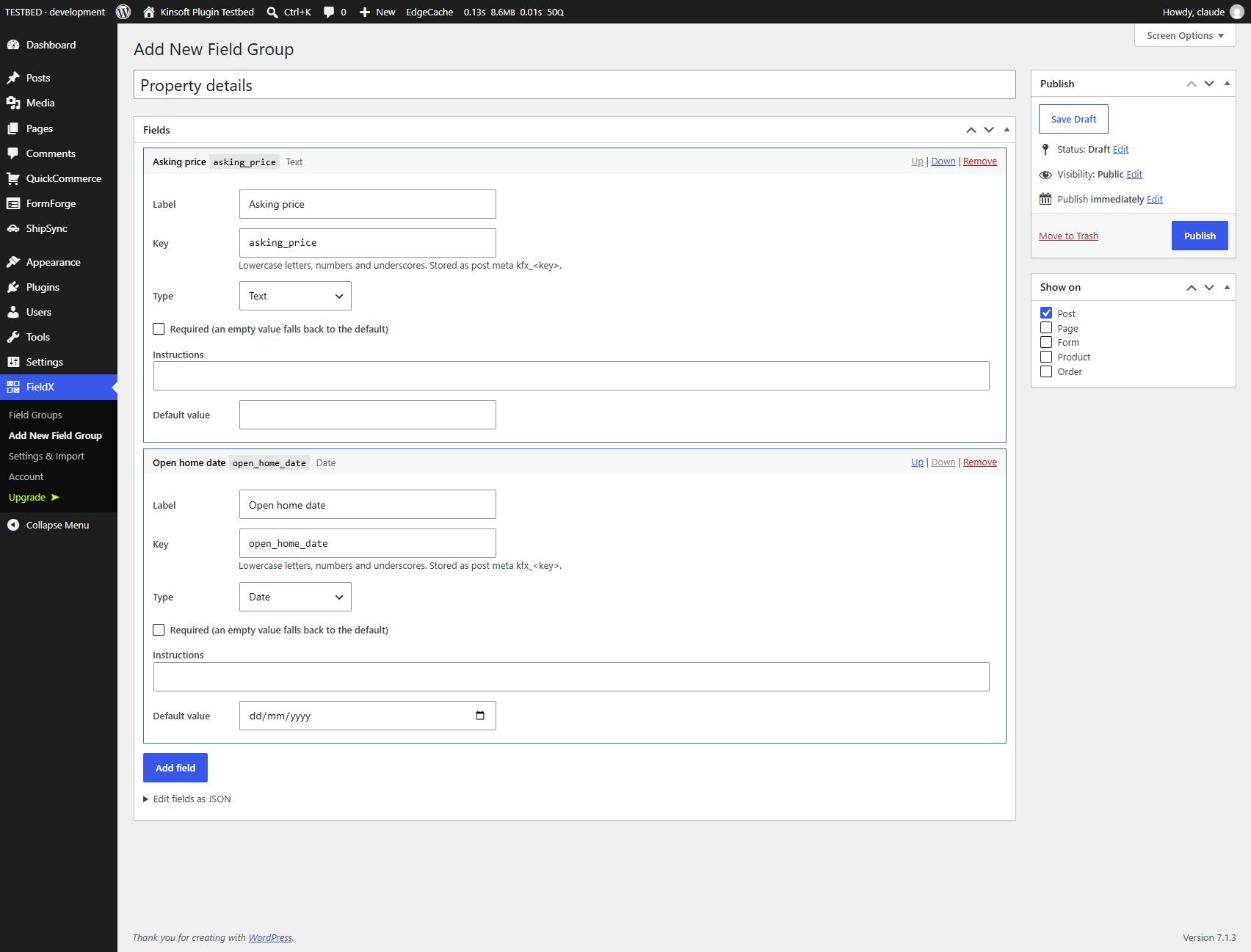Check Order in Show on
The image size is (1251, 952).
click(x=1046, y=371)
